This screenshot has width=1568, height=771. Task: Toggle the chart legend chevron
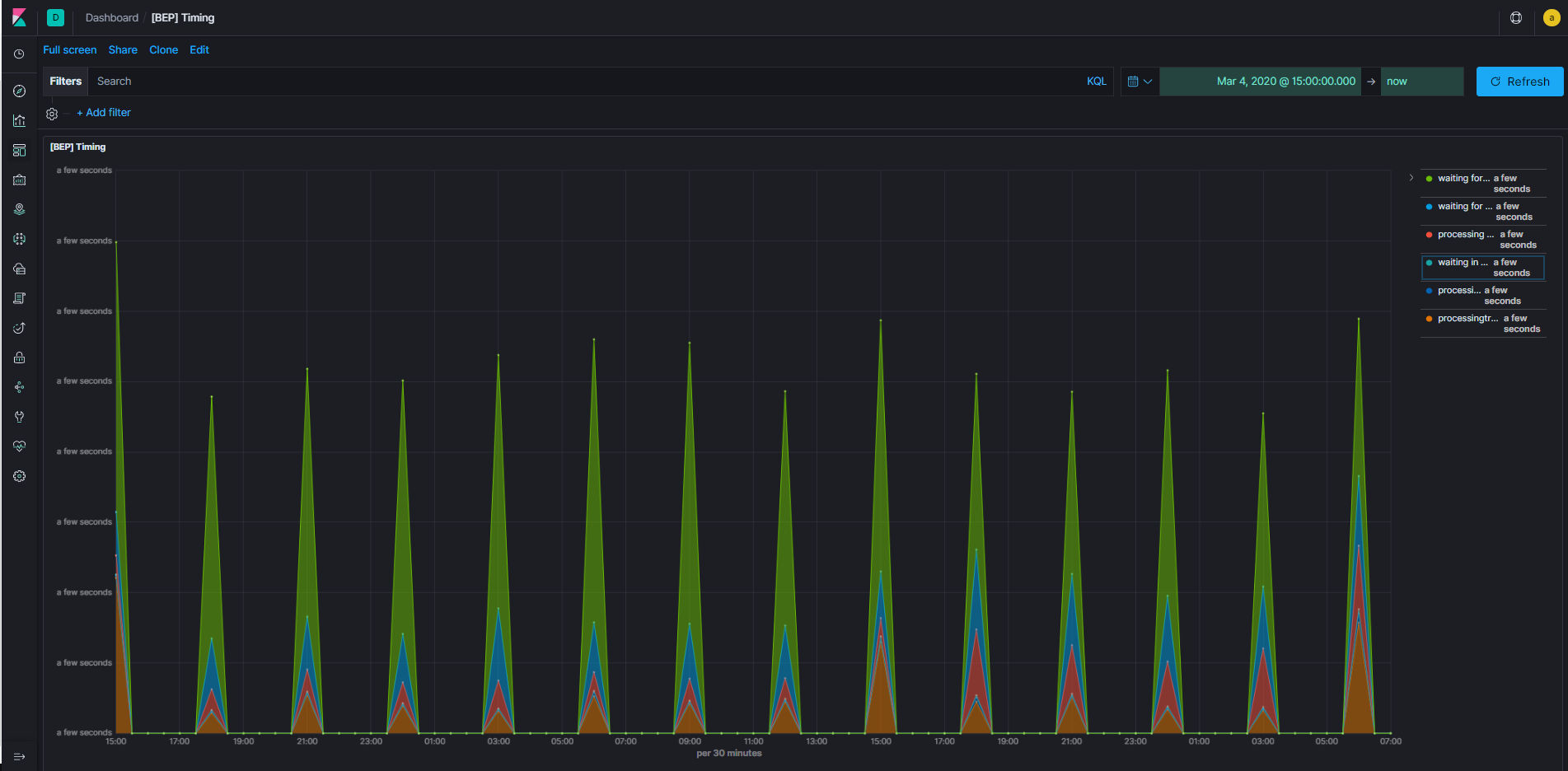pos(1411,178)
